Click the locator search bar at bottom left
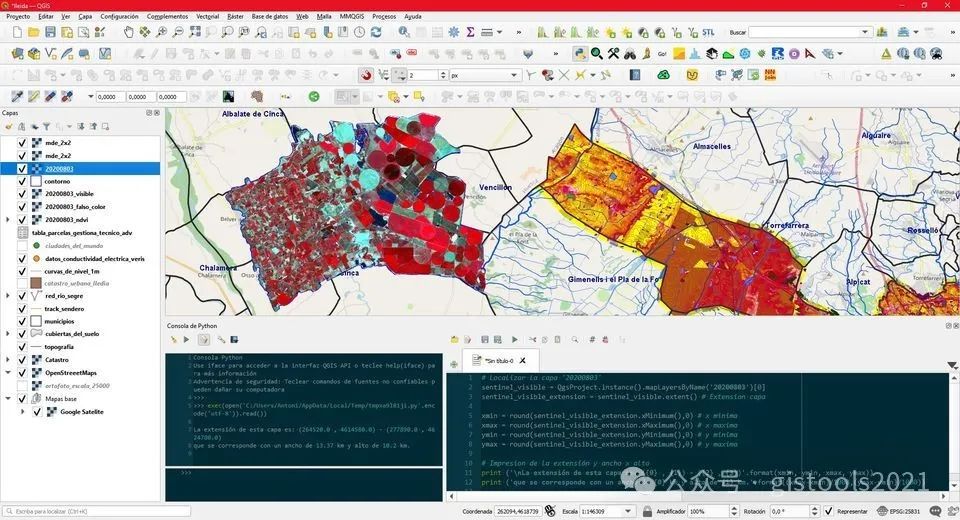 (97, 511)
